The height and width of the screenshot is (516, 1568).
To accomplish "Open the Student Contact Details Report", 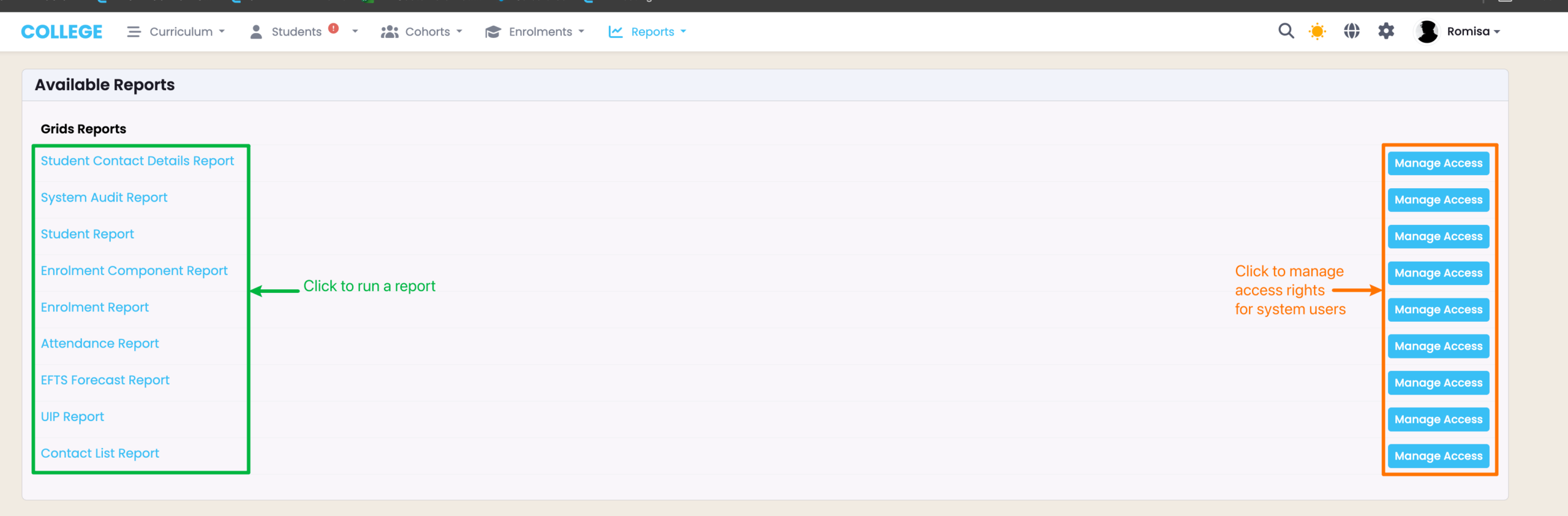I will coord(137,161).
